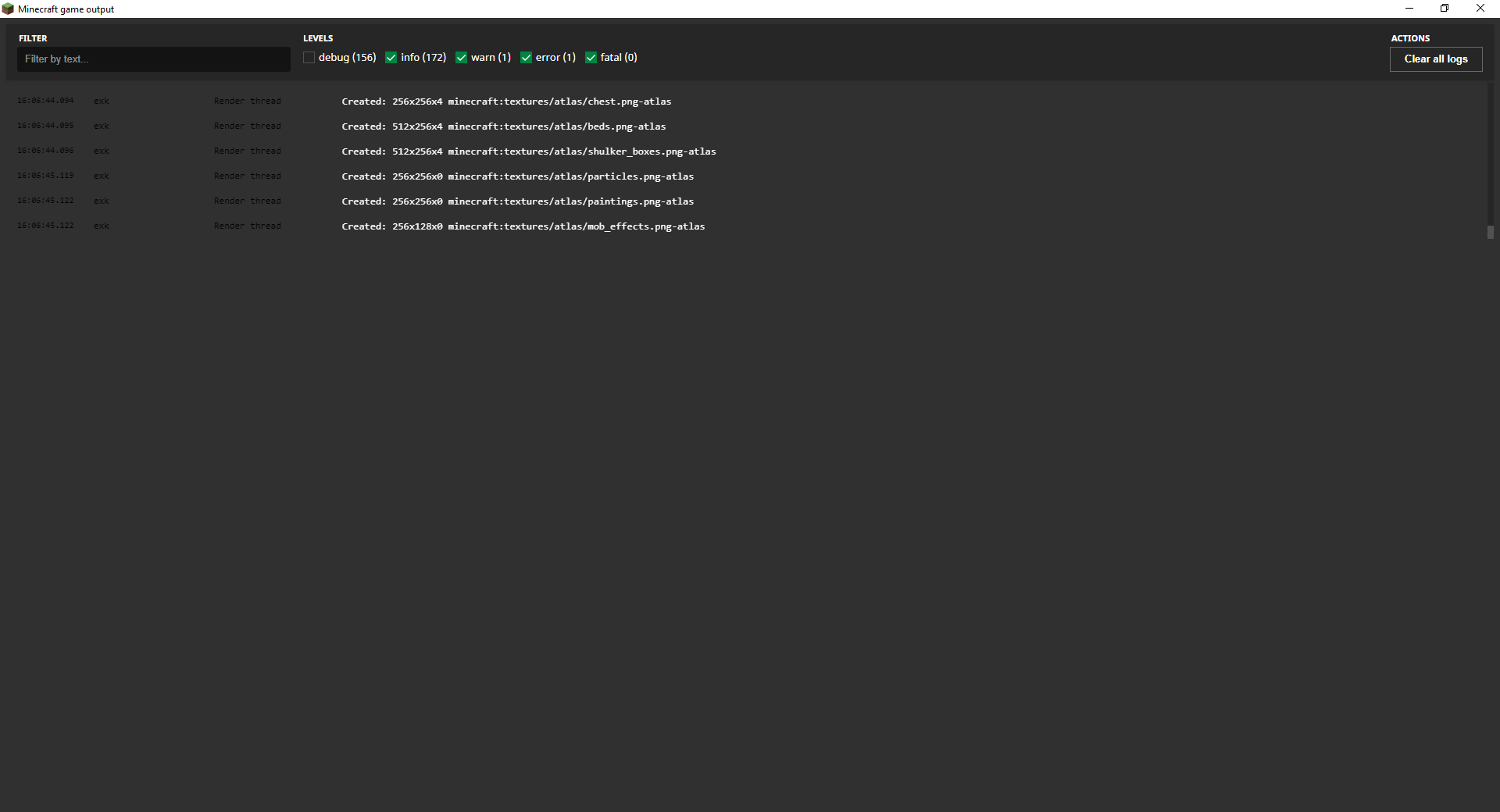Screen dimensions: 1500x812
Task: Click "exk" in the chest.png-atlas row
Action: coord(102,101)
